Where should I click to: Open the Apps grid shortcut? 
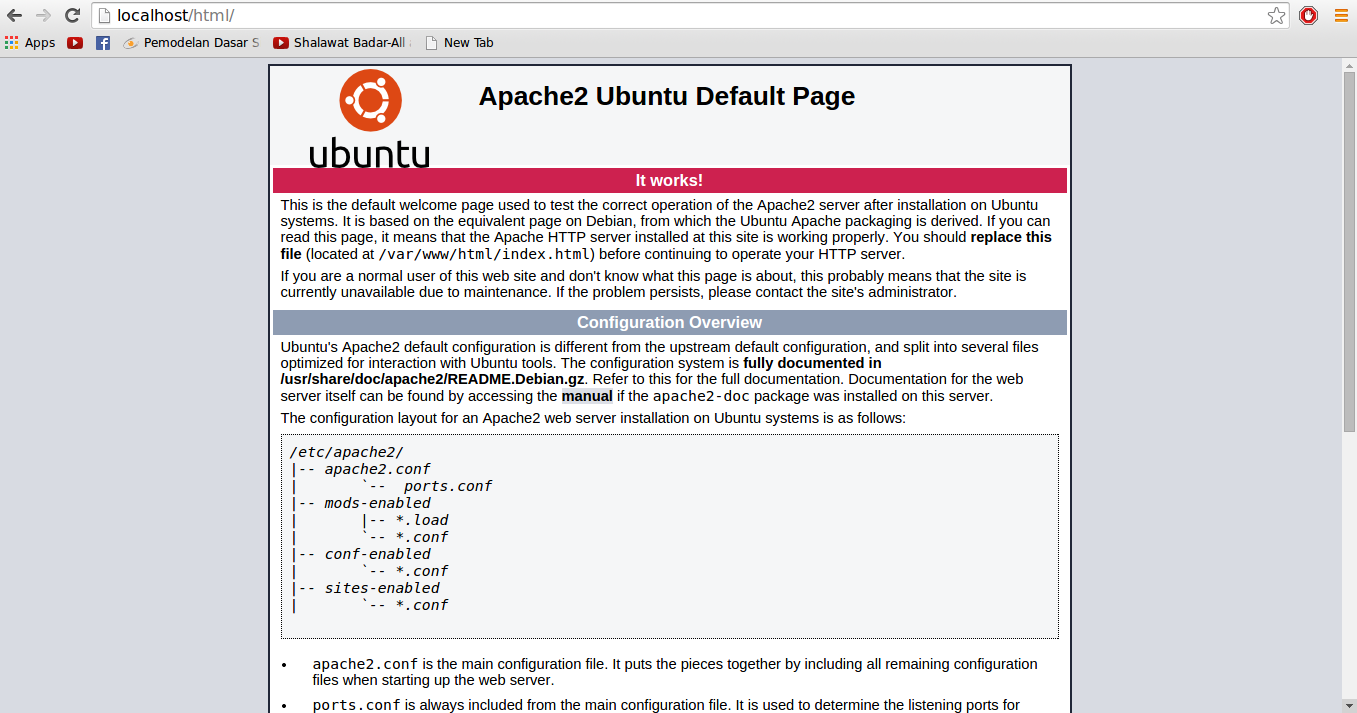click(30, 43)
